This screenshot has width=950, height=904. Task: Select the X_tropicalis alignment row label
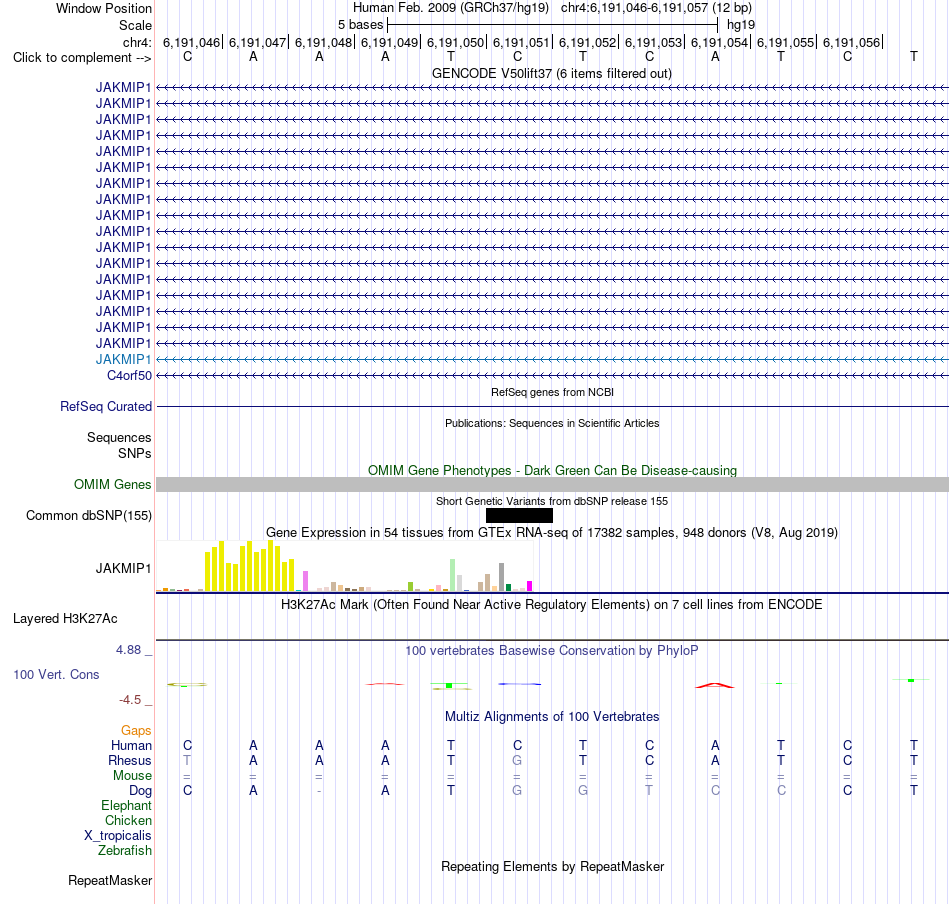click(118, 836)
